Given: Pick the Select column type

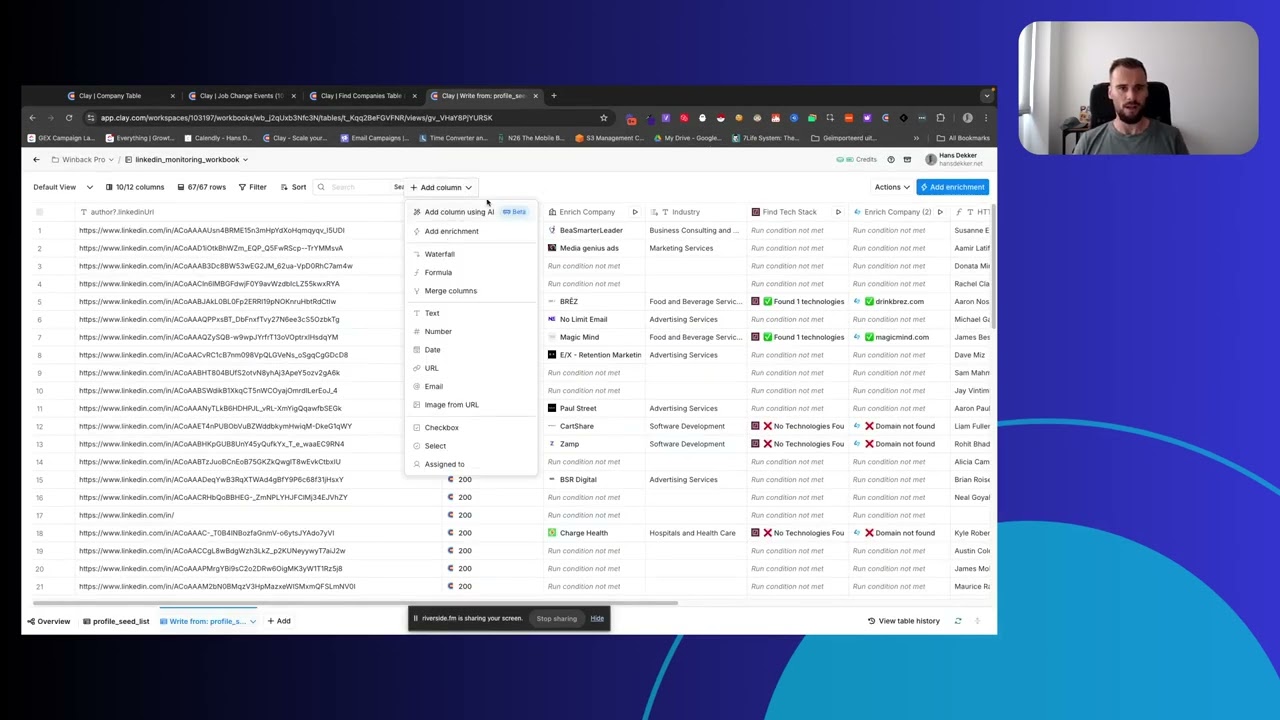Looking at the screenshot, I should click(x=471, y=446).
